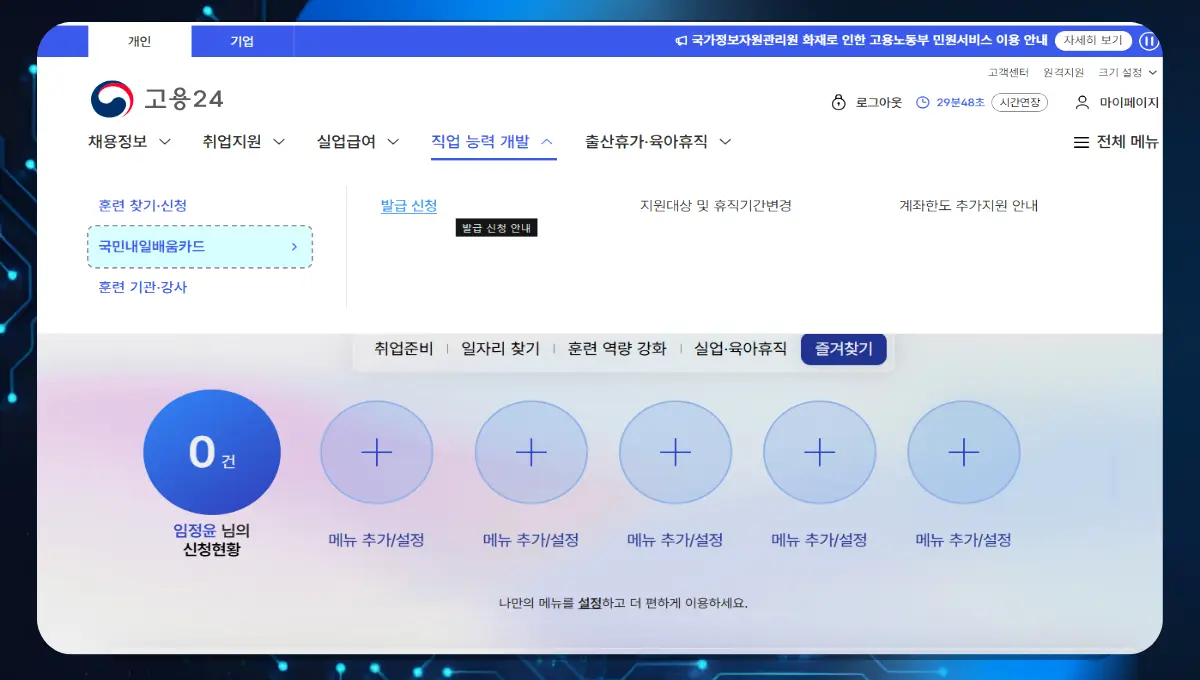The width and height of the screenshot is (1200, 680).
Task: Select the 즐겨찾기 tab
Action: (x=843, y=349)
